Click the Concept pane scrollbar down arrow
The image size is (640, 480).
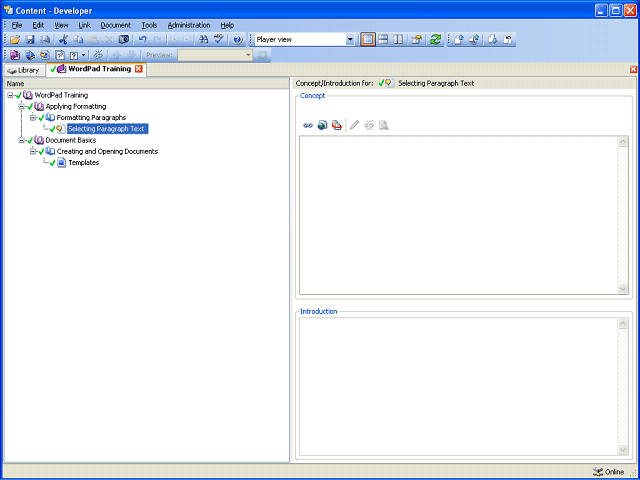[x=623, y=289]
